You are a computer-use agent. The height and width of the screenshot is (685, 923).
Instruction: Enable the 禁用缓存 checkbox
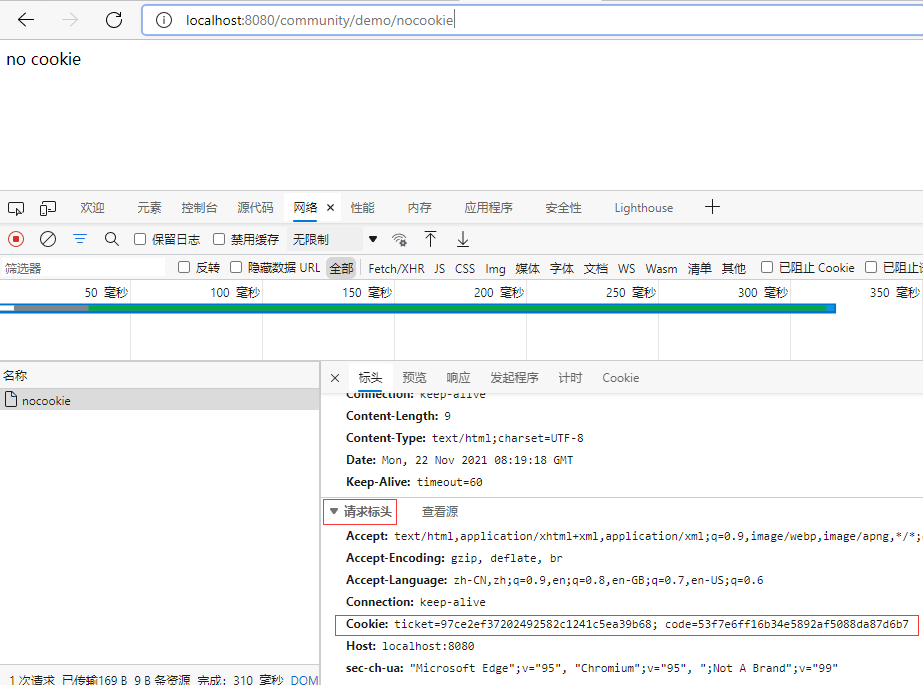click(220, 239)
